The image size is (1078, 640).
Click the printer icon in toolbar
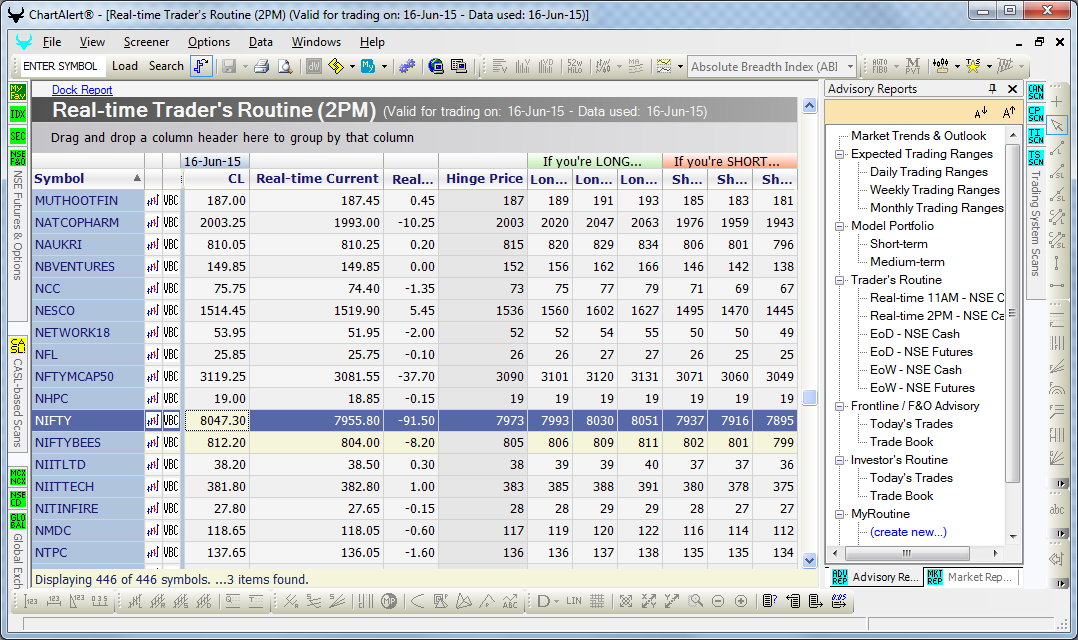[261, 67]
